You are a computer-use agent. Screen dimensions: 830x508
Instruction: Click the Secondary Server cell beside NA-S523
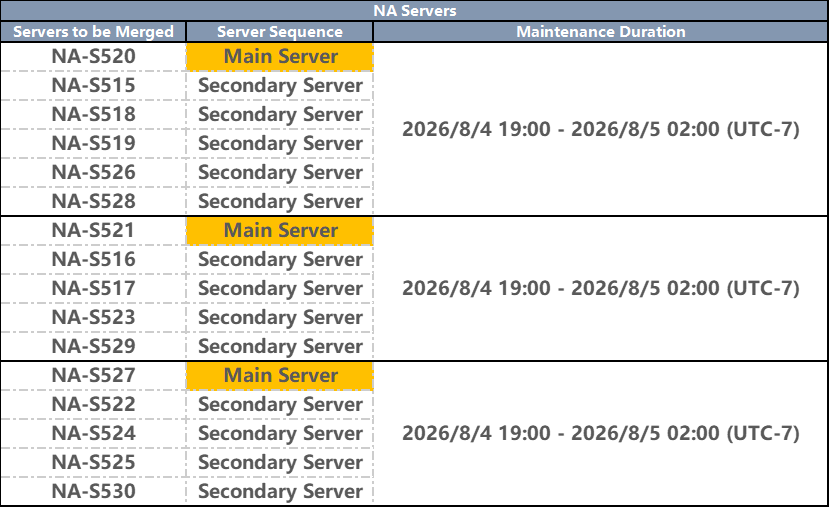(280, 318)
